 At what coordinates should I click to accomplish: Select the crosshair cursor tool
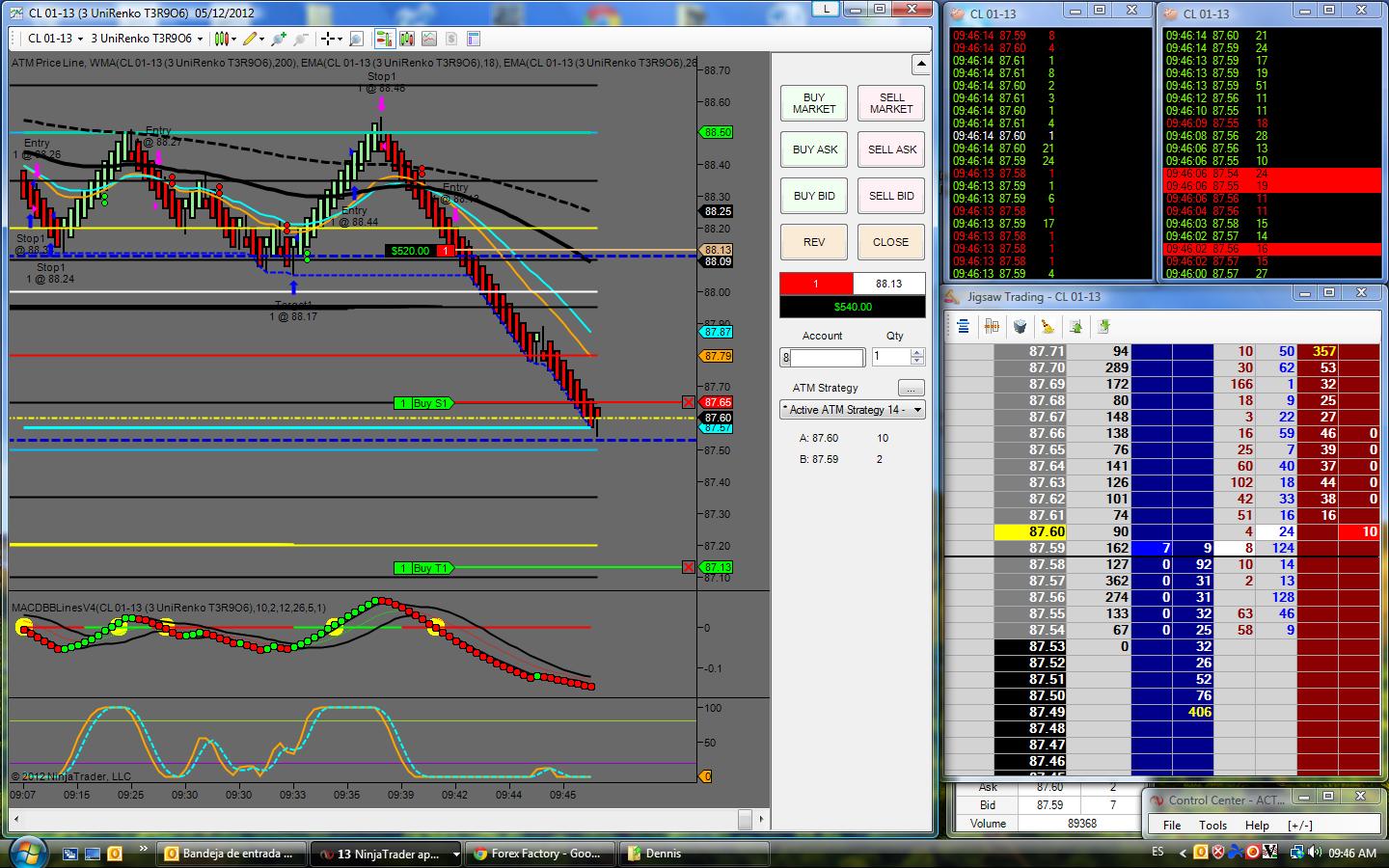coord(328,39)
